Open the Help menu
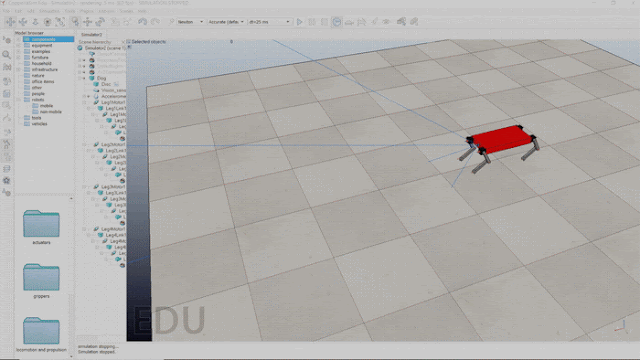 [142, 11]
